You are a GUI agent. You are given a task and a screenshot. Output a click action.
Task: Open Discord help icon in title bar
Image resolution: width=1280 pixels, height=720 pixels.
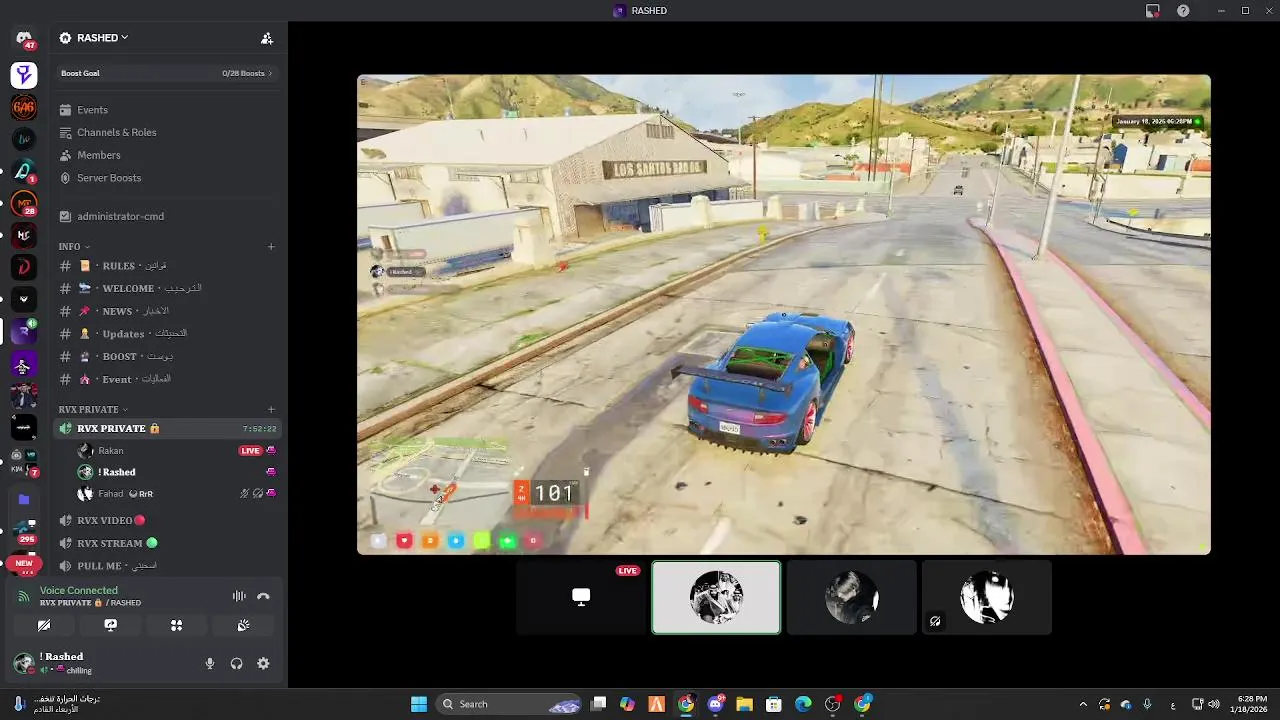point(1183,10)
